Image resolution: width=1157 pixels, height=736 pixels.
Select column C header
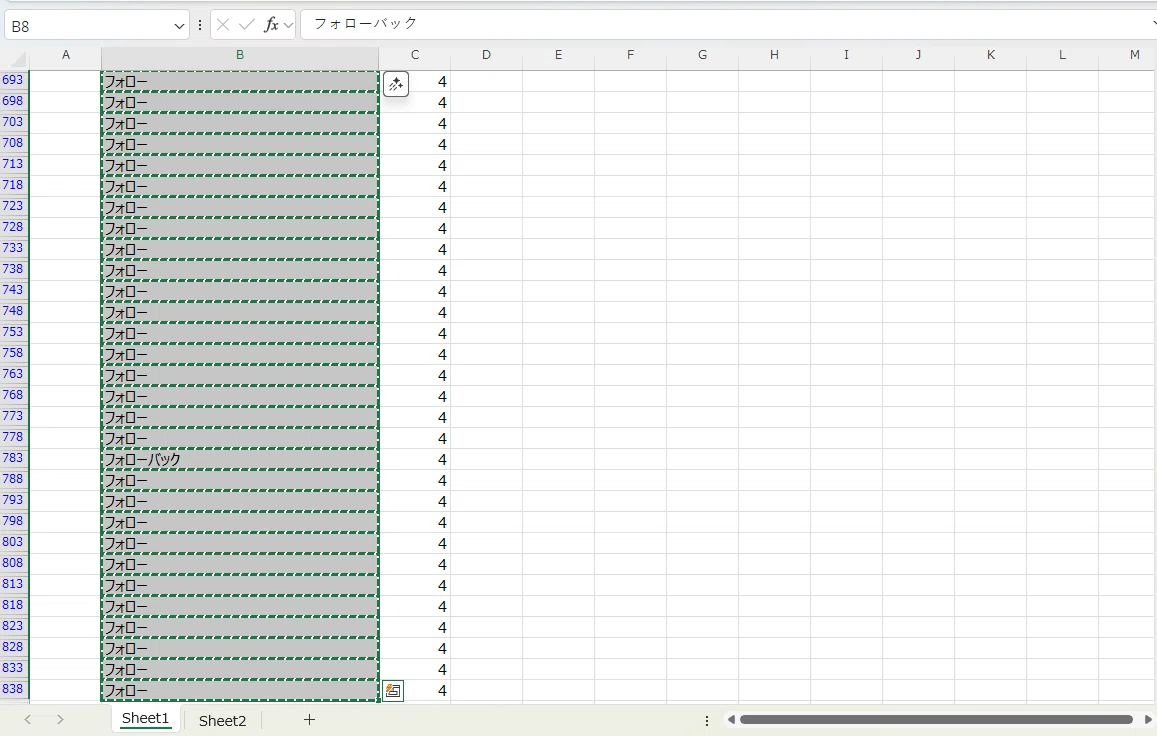pos(415,55)
